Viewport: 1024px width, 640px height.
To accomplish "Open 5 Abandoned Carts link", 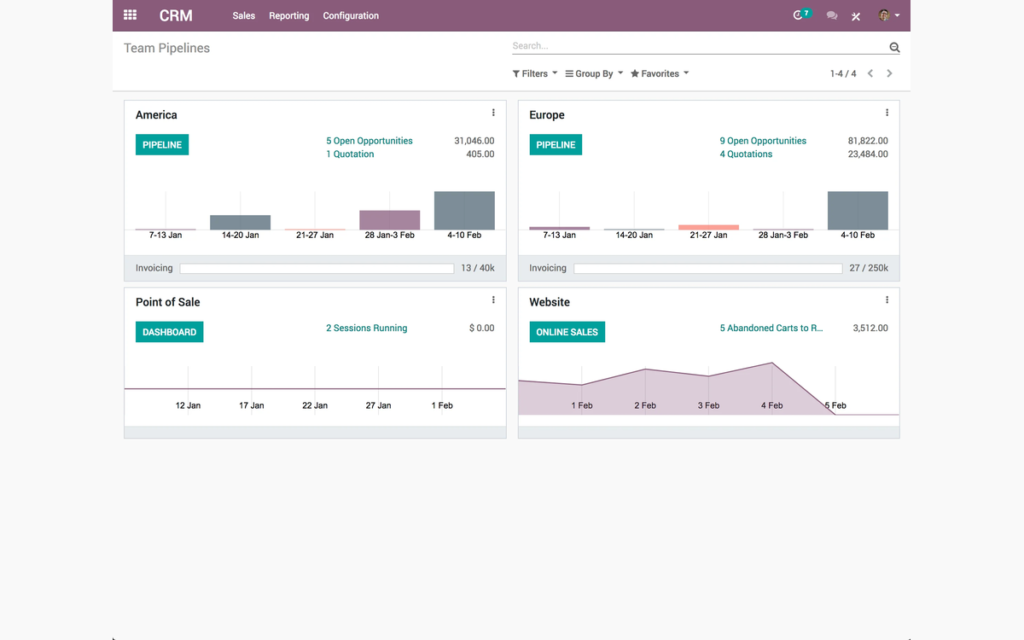I will pos(771,328).
